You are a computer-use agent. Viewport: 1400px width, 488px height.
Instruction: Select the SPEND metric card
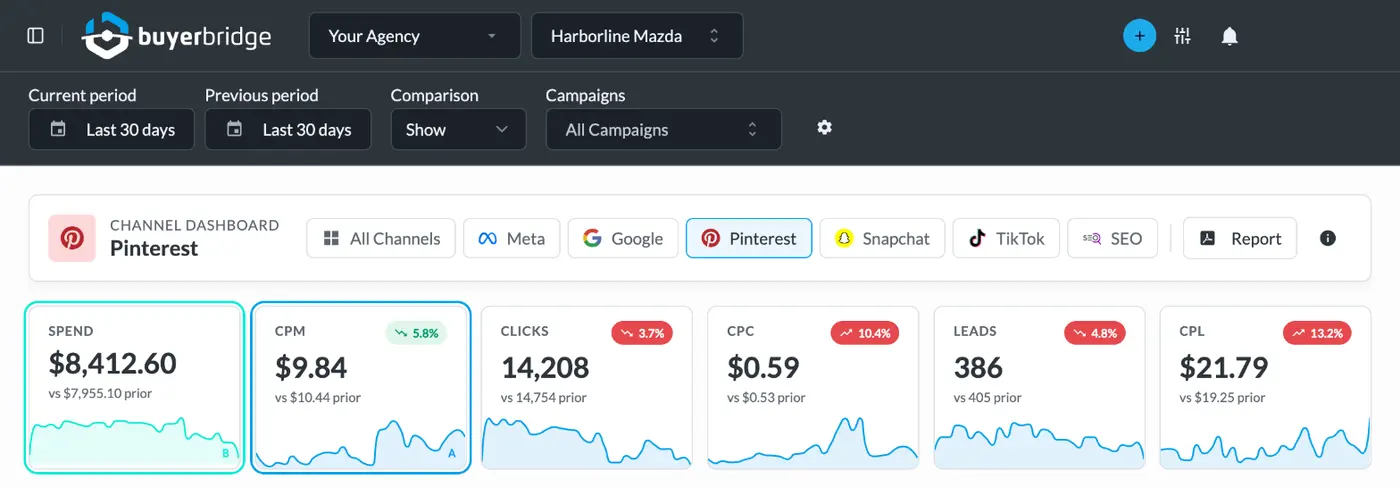tap(135, 388)
